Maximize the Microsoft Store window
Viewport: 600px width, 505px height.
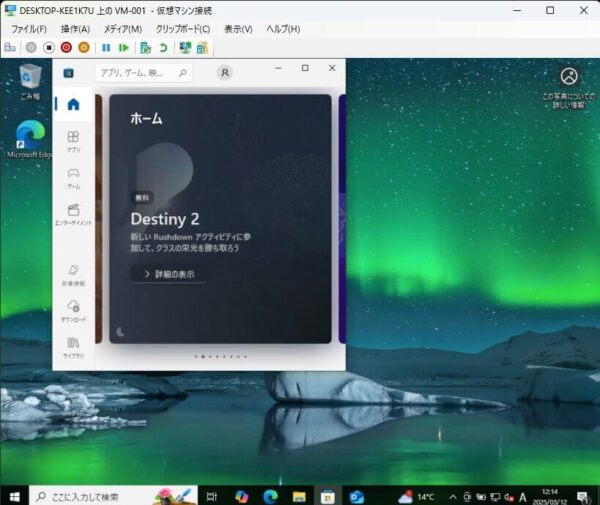click(305, 68)
